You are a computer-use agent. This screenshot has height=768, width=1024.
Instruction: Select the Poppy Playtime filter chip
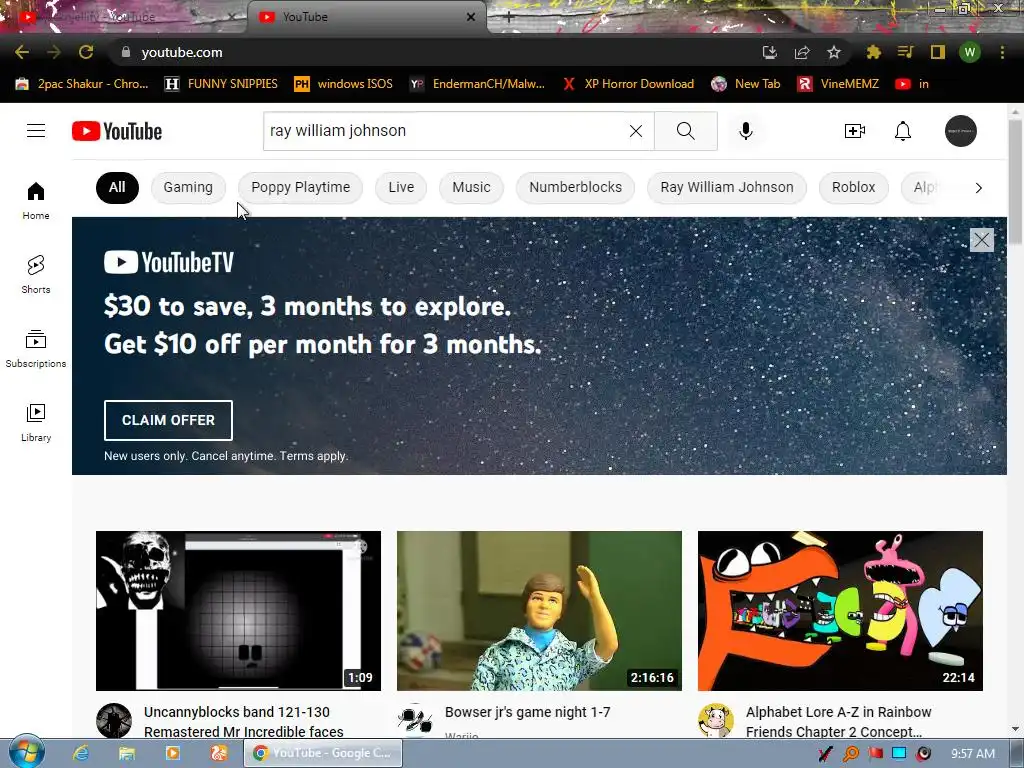[300, 187]
